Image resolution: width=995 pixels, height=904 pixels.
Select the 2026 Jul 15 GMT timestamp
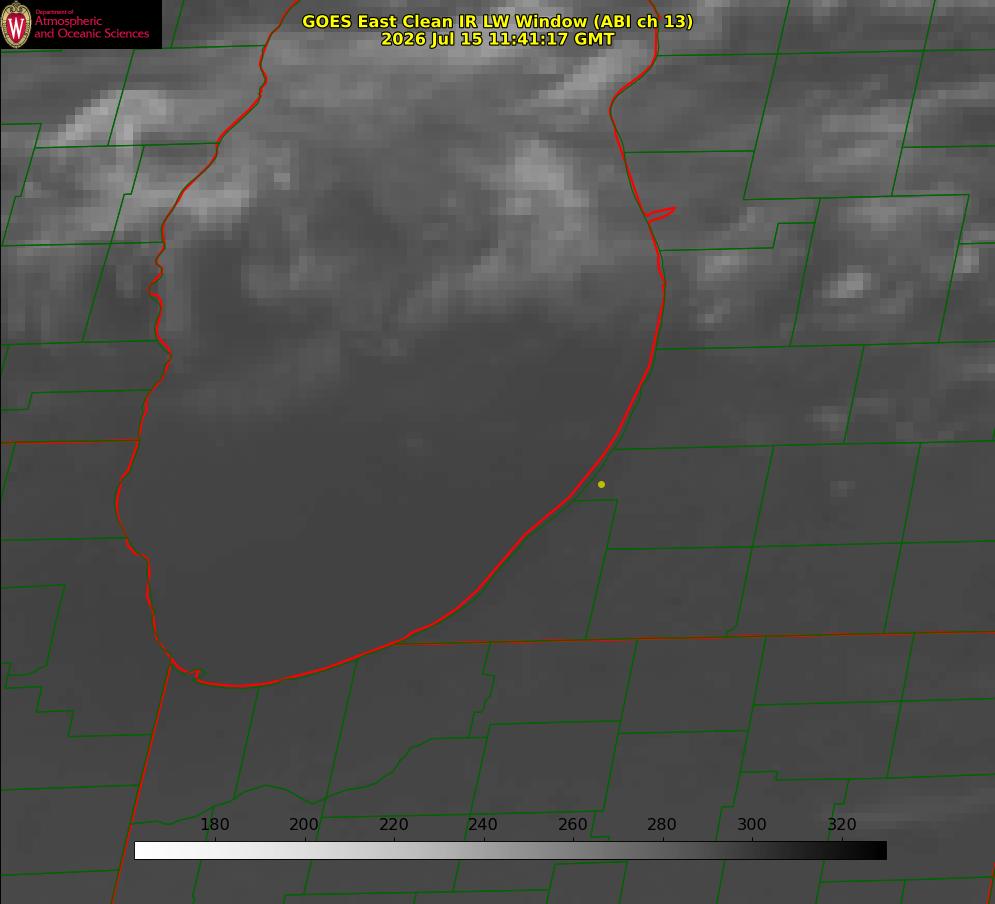498,39
